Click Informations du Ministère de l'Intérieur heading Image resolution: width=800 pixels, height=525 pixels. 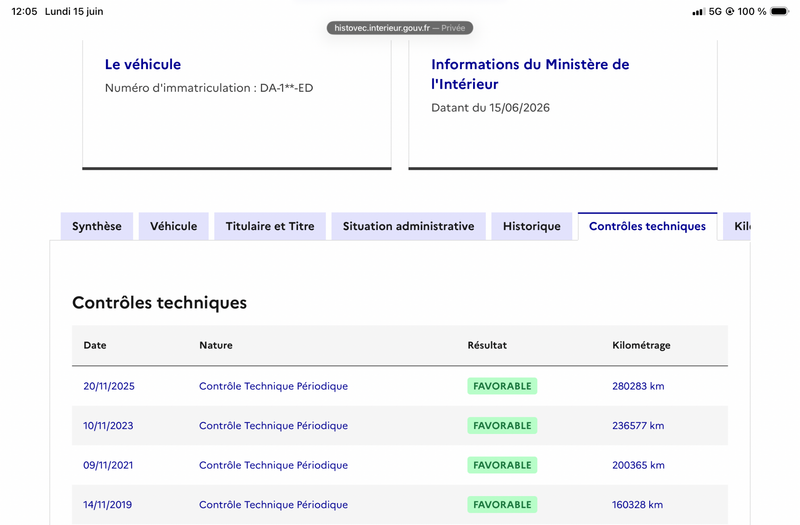530,74
